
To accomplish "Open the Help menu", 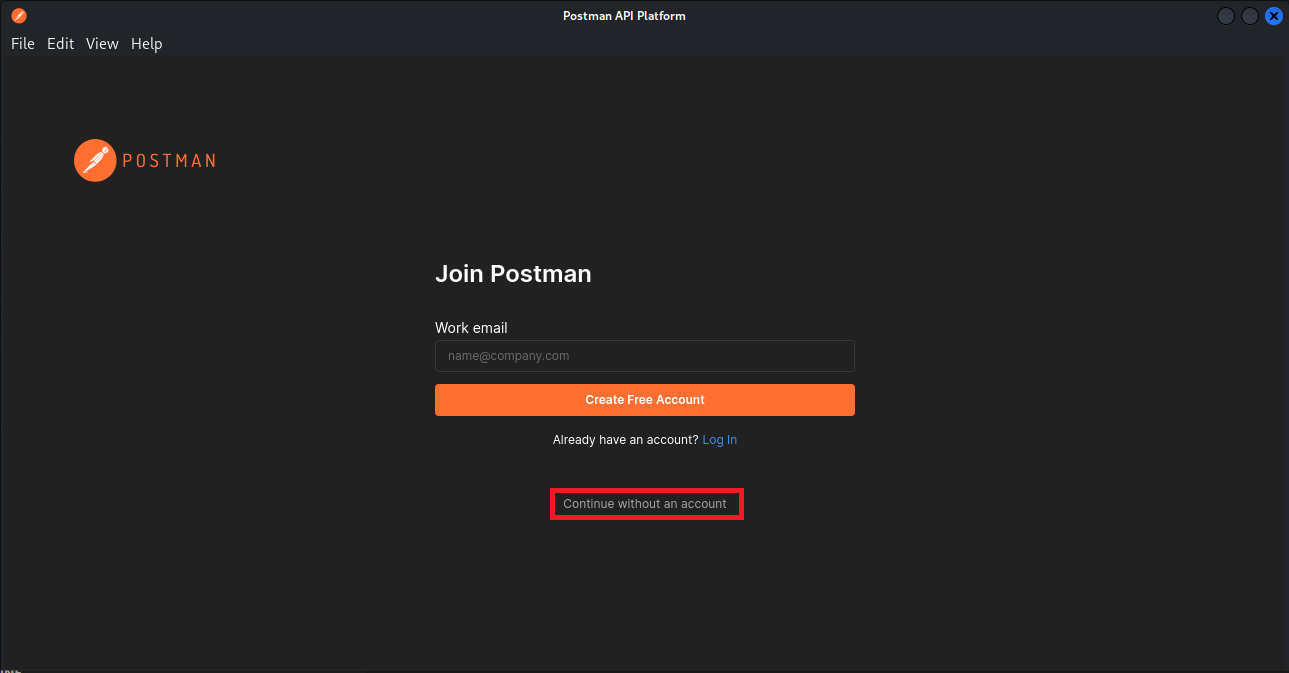I will (147, 44).
